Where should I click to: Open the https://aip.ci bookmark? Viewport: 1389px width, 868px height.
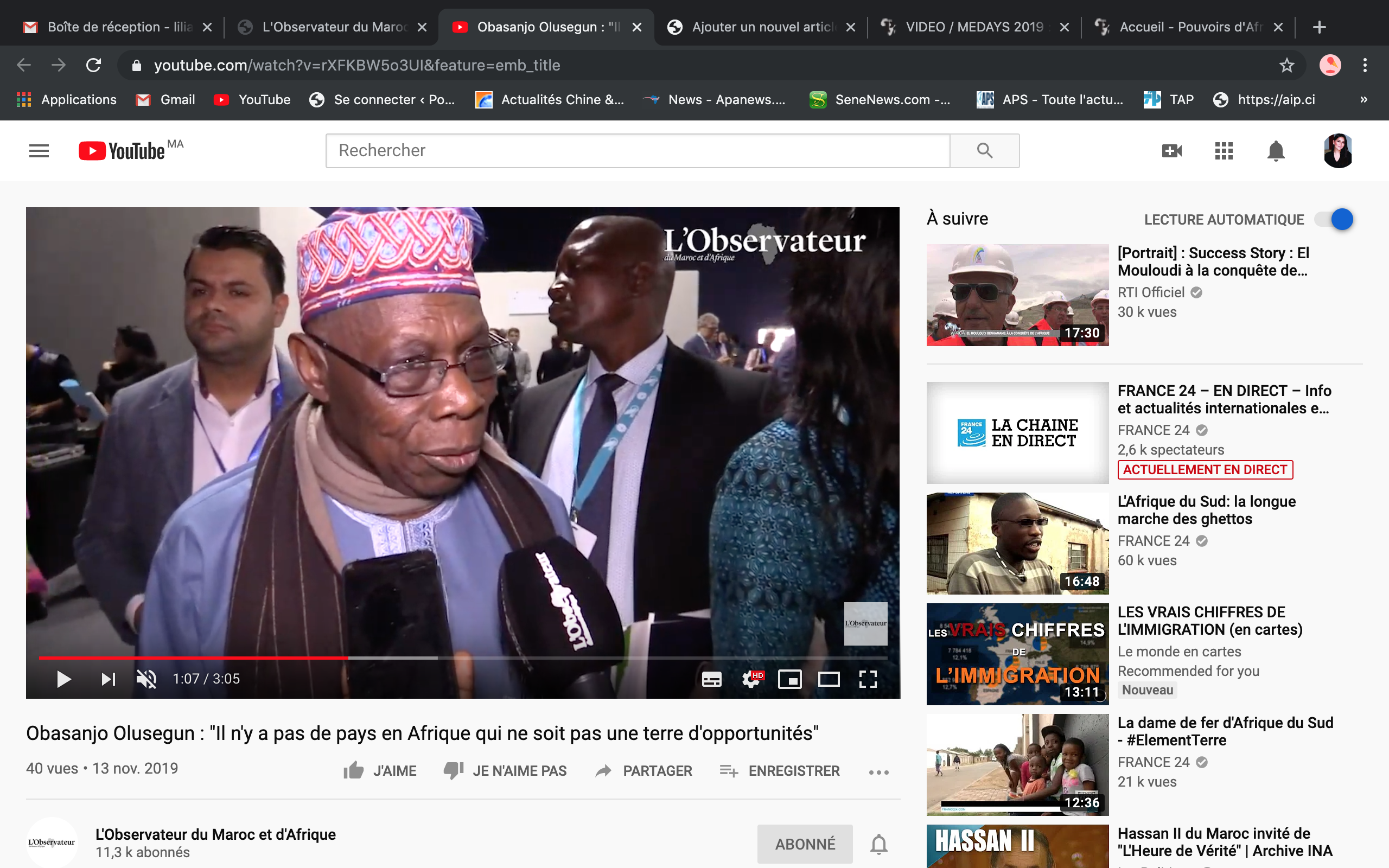tap(1264, 99)
